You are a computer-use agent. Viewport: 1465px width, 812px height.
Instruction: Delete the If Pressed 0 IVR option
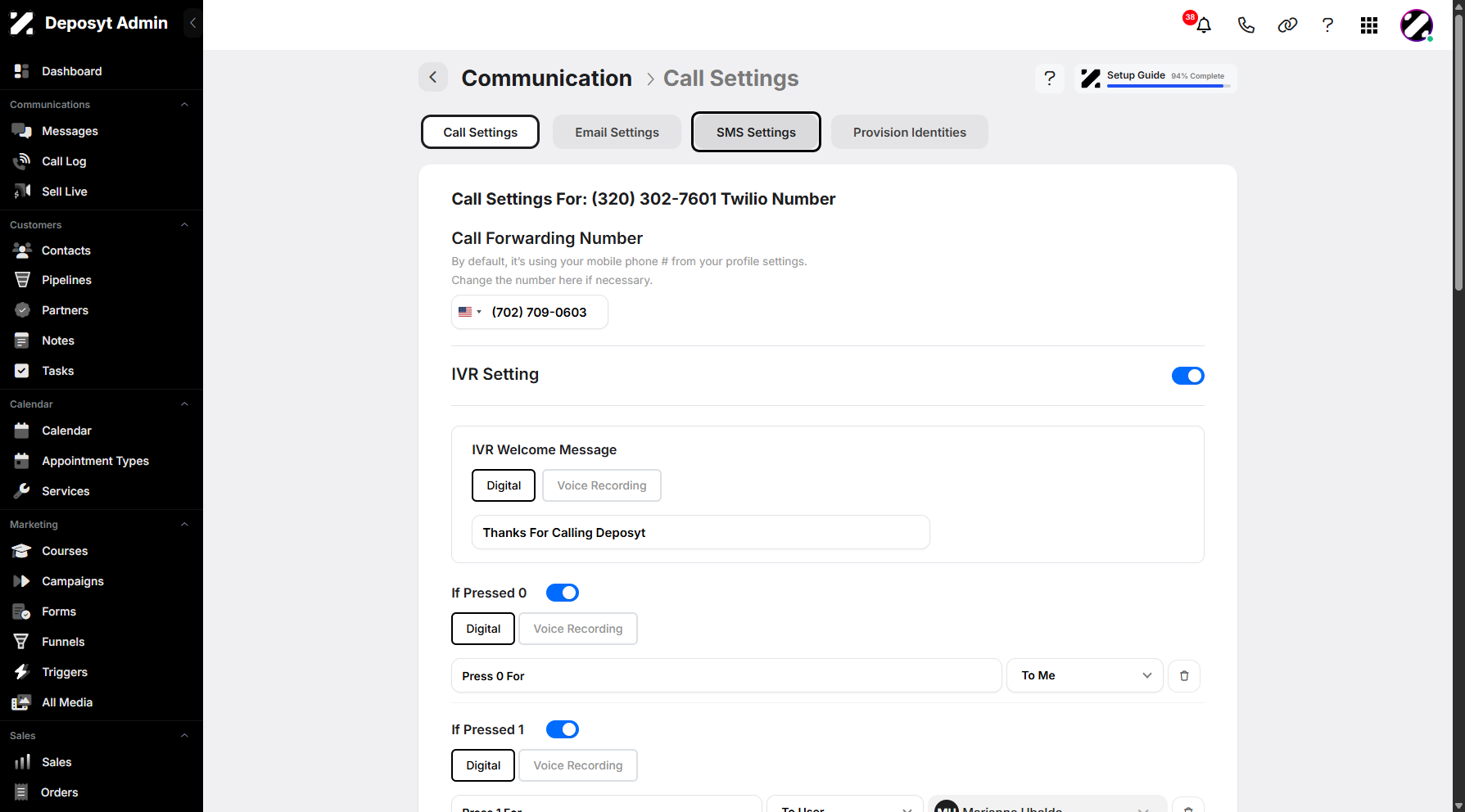1184,676
